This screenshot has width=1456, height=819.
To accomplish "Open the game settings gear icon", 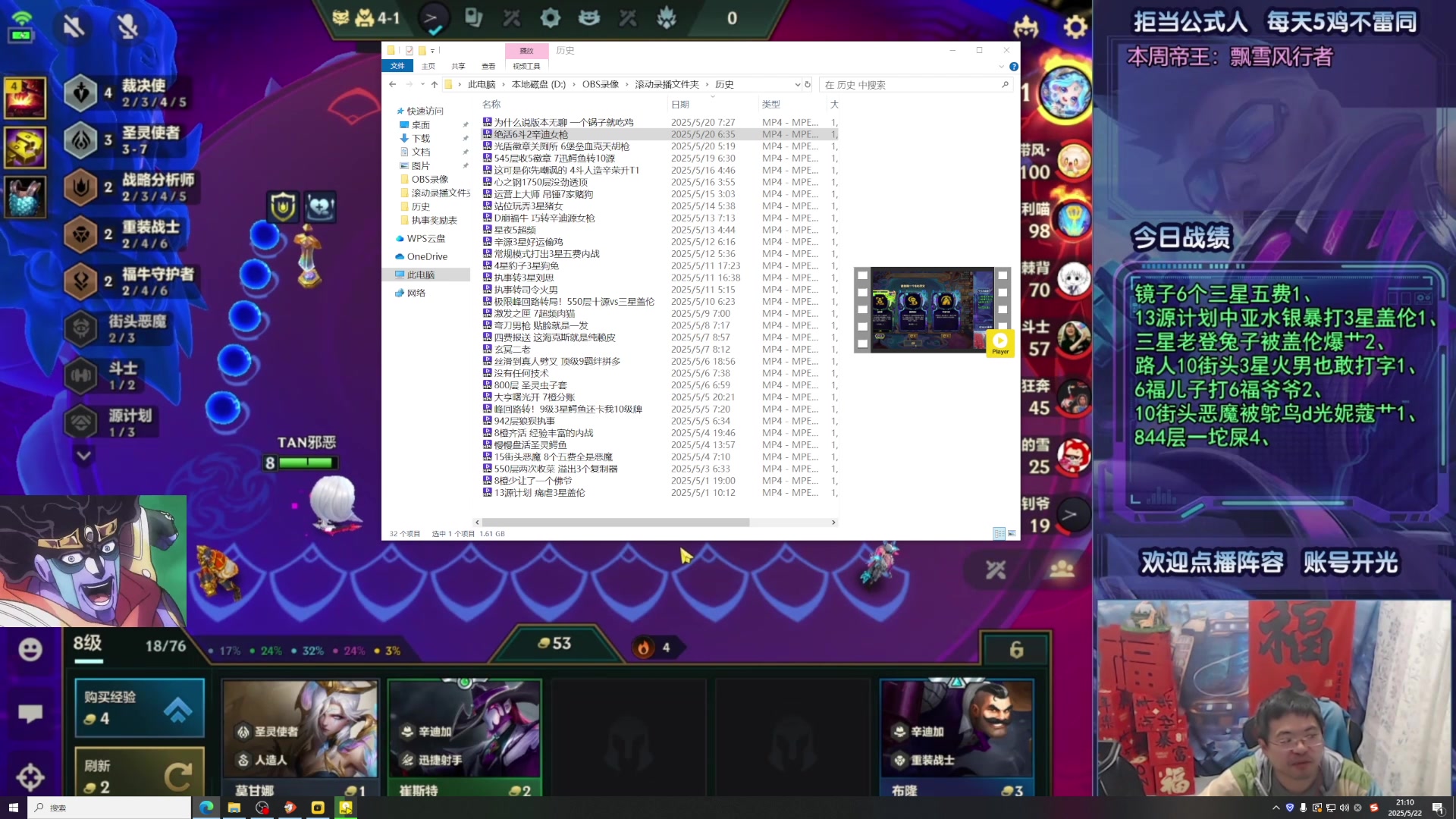I will click(x=1075, y=28).
